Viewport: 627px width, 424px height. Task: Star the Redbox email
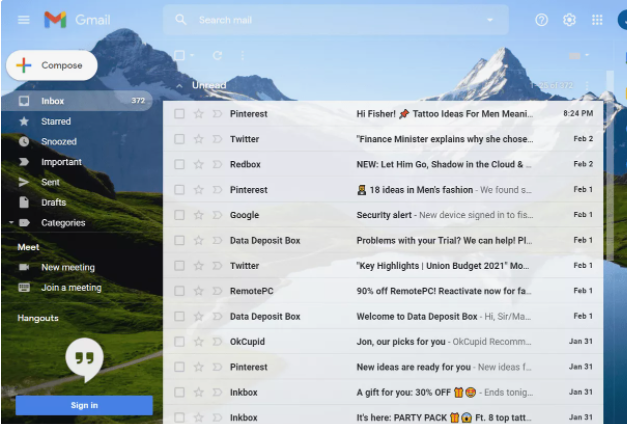click(198, 164)
